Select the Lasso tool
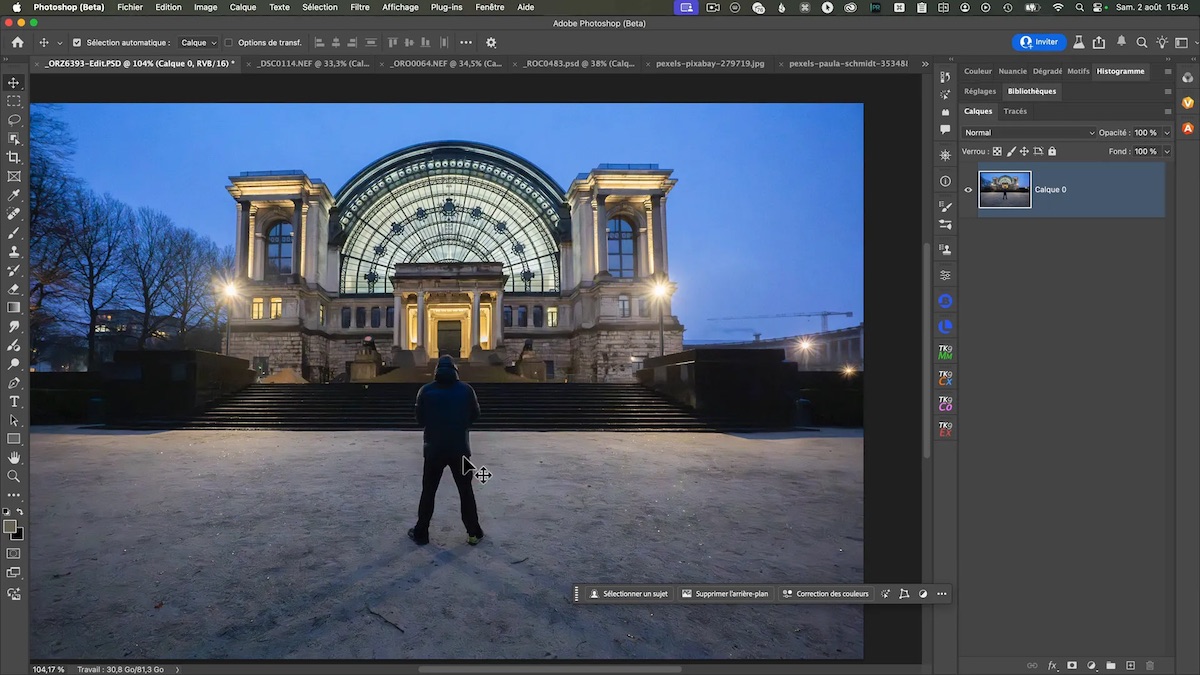The image size is (1200, 675). click(14, 120)
